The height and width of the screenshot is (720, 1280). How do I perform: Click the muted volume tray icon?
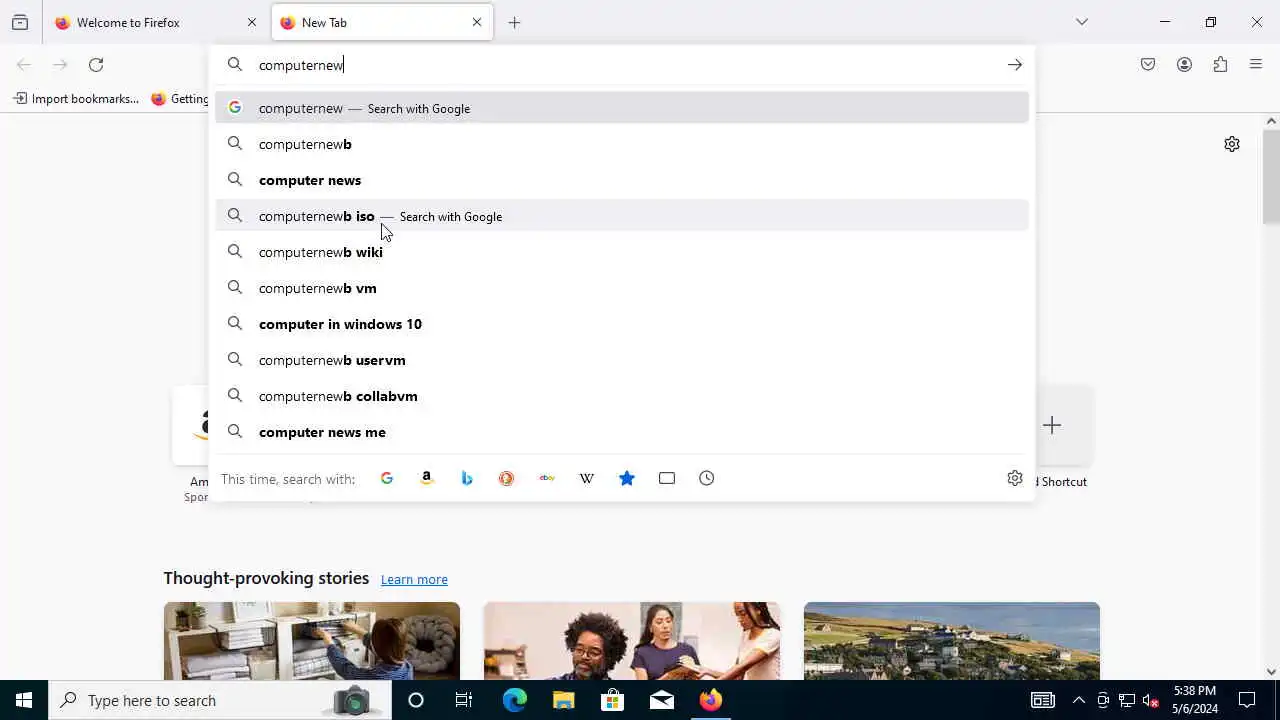coord(1151,700)
